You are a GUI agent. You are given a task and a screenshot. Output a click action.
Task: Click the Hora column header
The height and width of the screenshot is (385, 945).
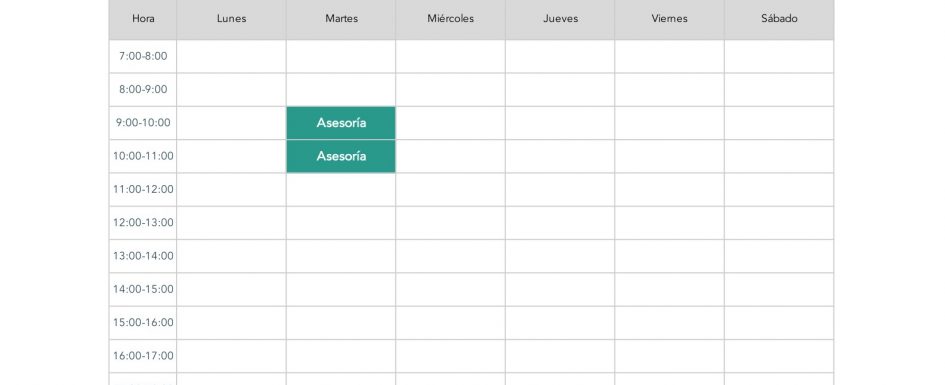pyautogui.click(x=143, y=19)
